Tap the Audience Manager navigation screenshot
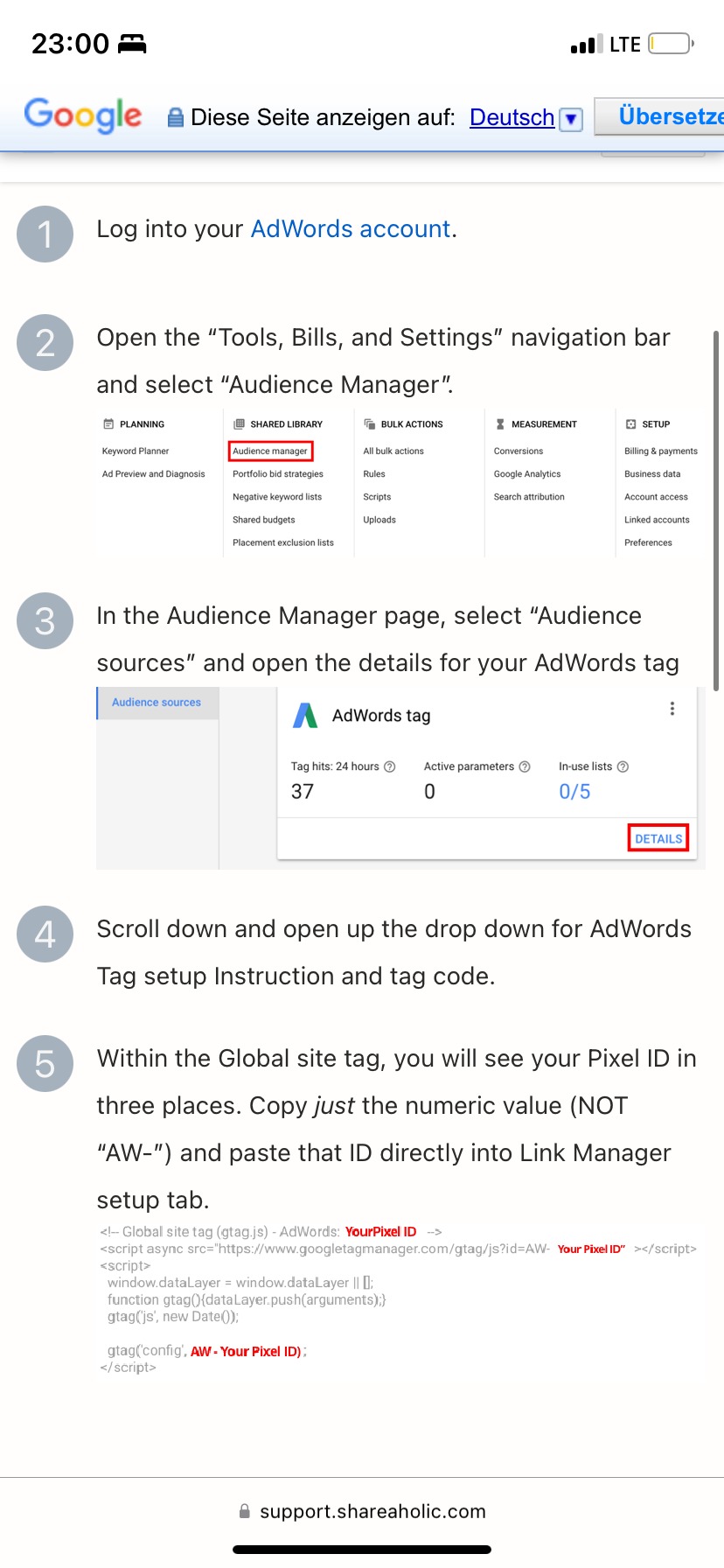This screenshot has height=1568, width=724. (400, 483)
